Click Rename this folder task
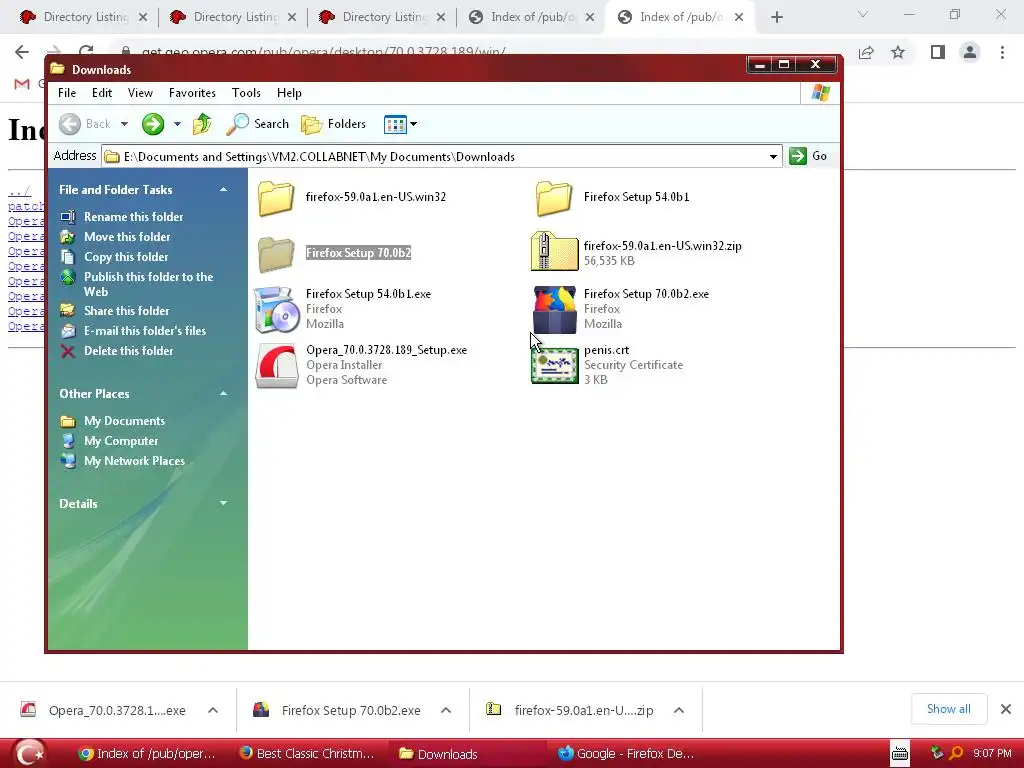This screenshot has height=768, width=1024. click(x=133, y=217)
